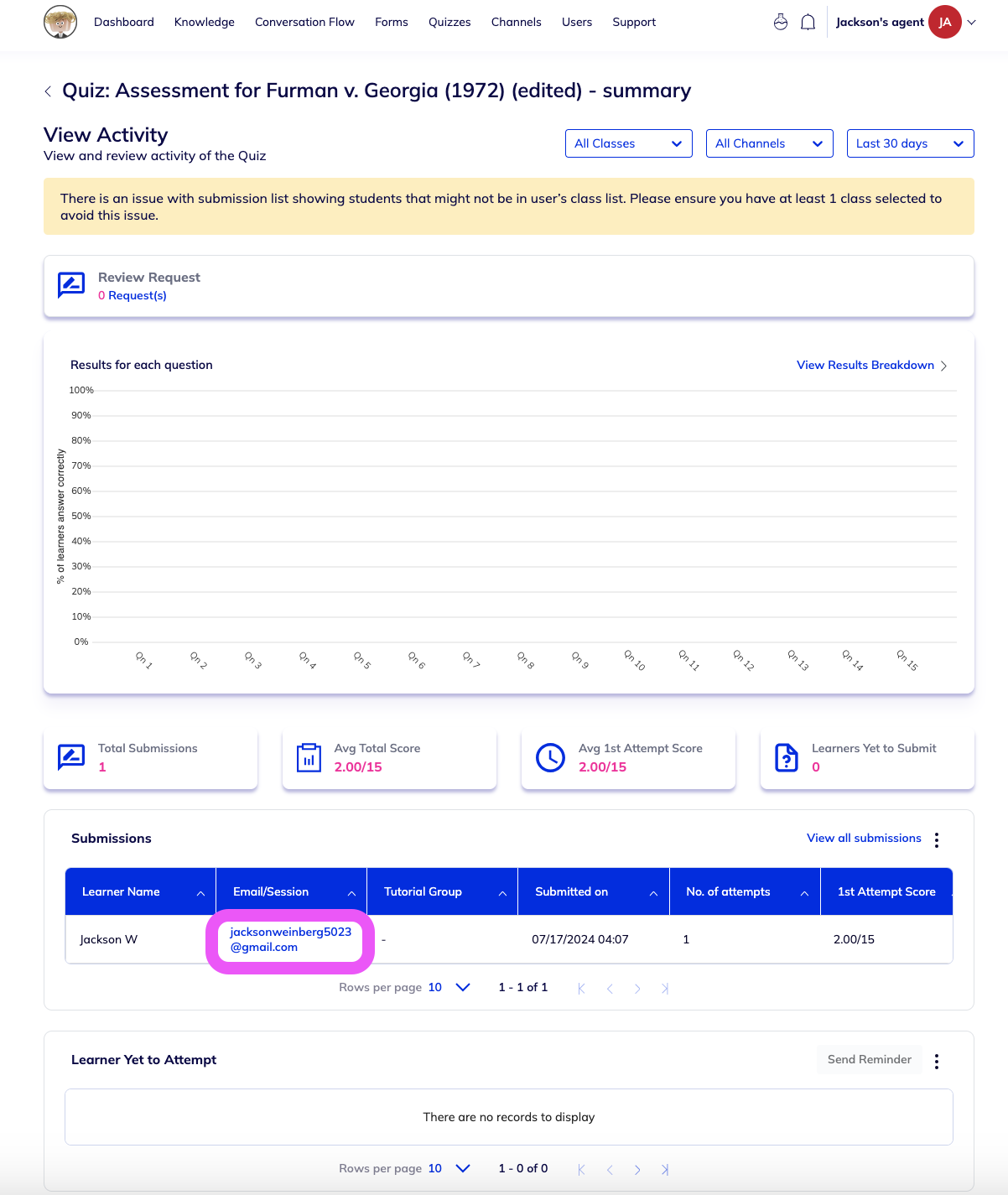Open the jacksonweinberg5023@gmail.com email link
Image resolution: width=1008 pixels, height=1195 pixels.
[x=290, y=939]
